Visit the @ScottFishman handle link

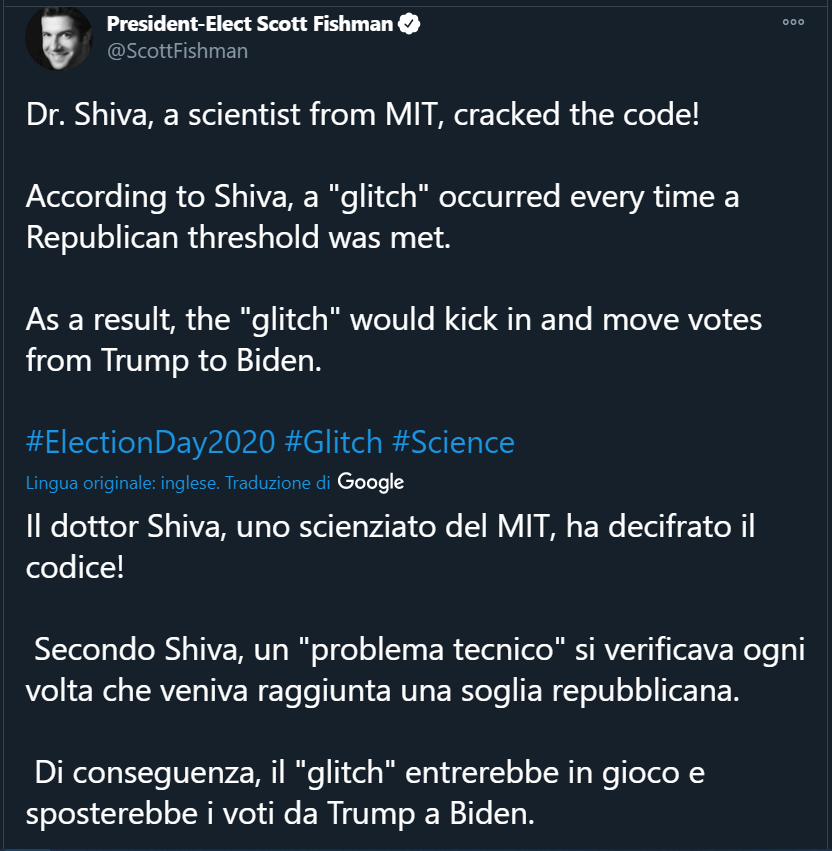click(177, 50)
